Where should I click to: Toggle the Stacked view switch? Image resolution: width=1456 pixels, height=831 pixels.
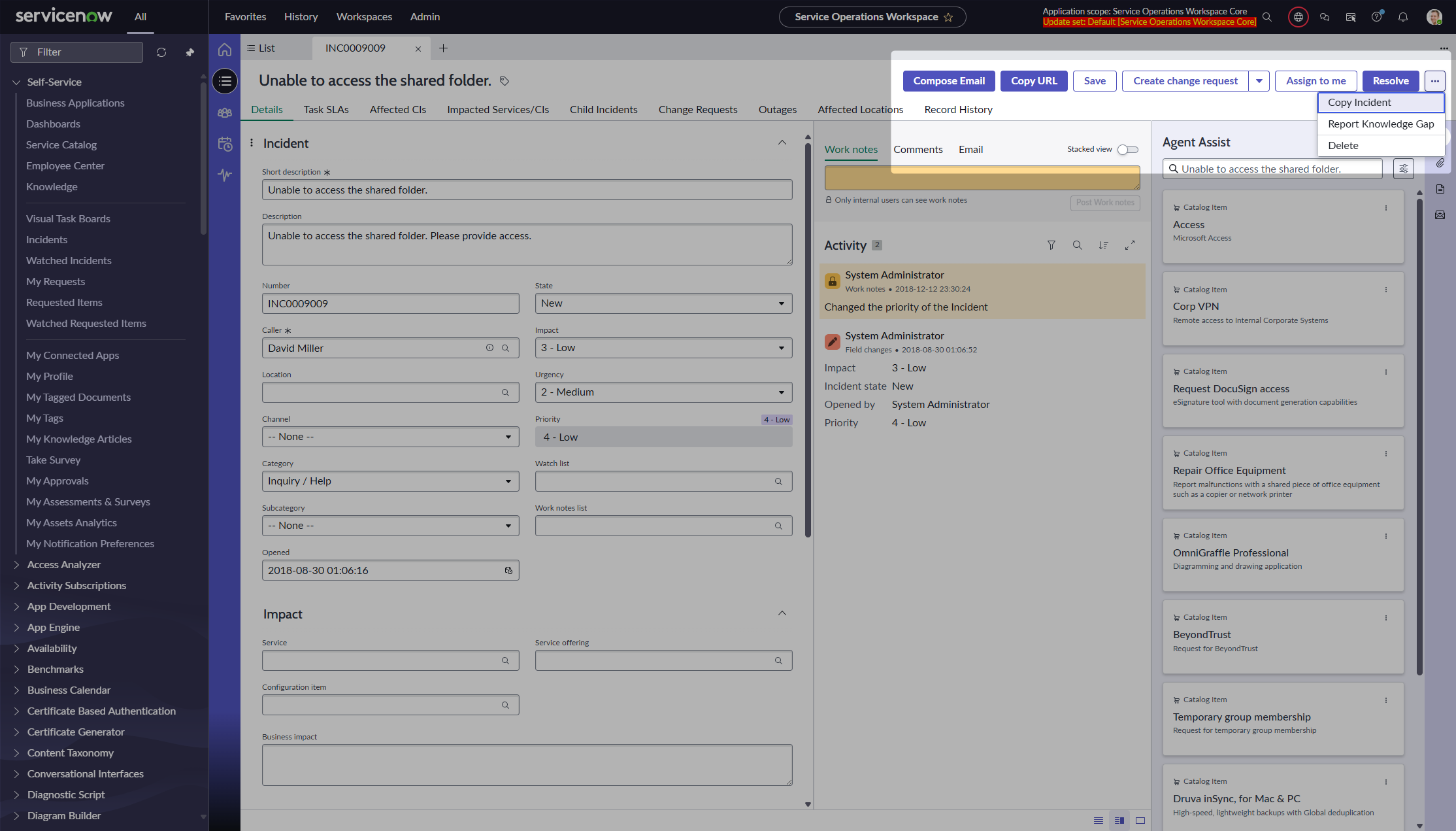[1127, 150]
